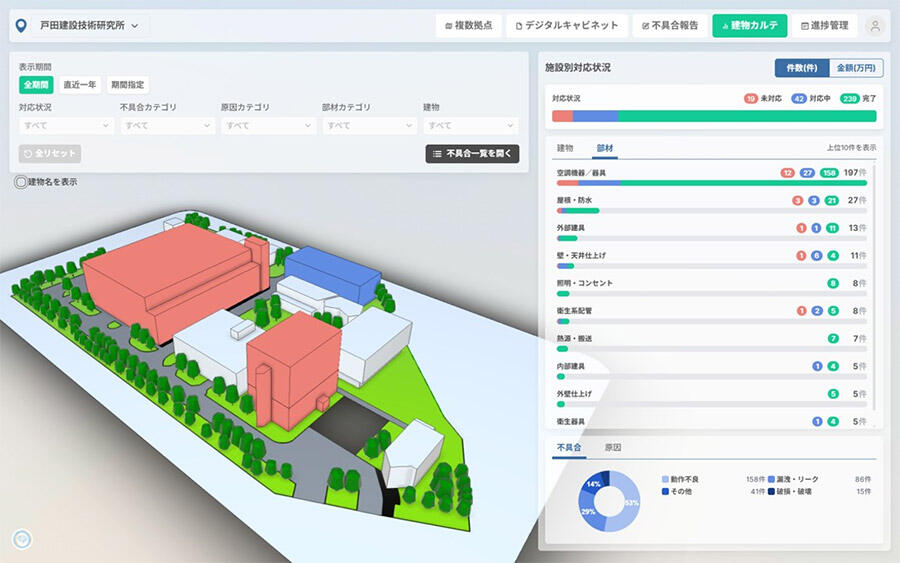
Task: Switch to the 部材 tab
Action: click(605, 148)
